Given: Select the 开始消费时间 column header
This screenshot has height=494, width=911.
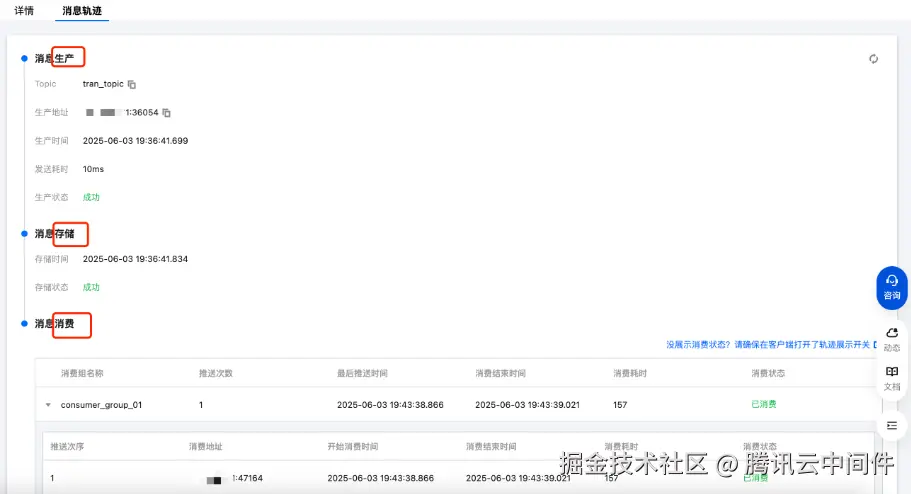Looking at the screenshot, I should tap(353, 446).
